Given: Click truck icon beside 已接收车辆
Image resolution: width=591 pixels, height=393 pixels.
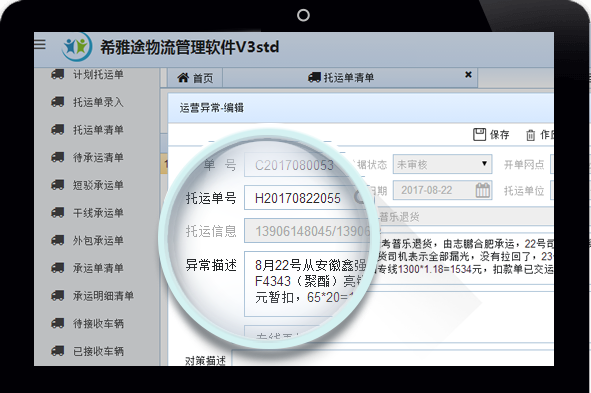Looking at the screenshot, I should click(x=58, y=351).
